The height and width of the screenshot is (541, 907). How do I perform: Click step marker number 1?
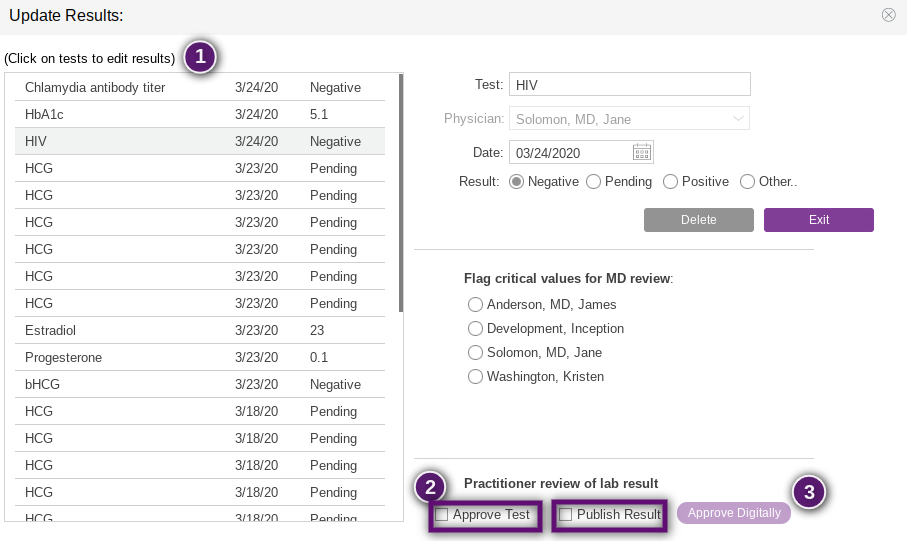(200, 57)
